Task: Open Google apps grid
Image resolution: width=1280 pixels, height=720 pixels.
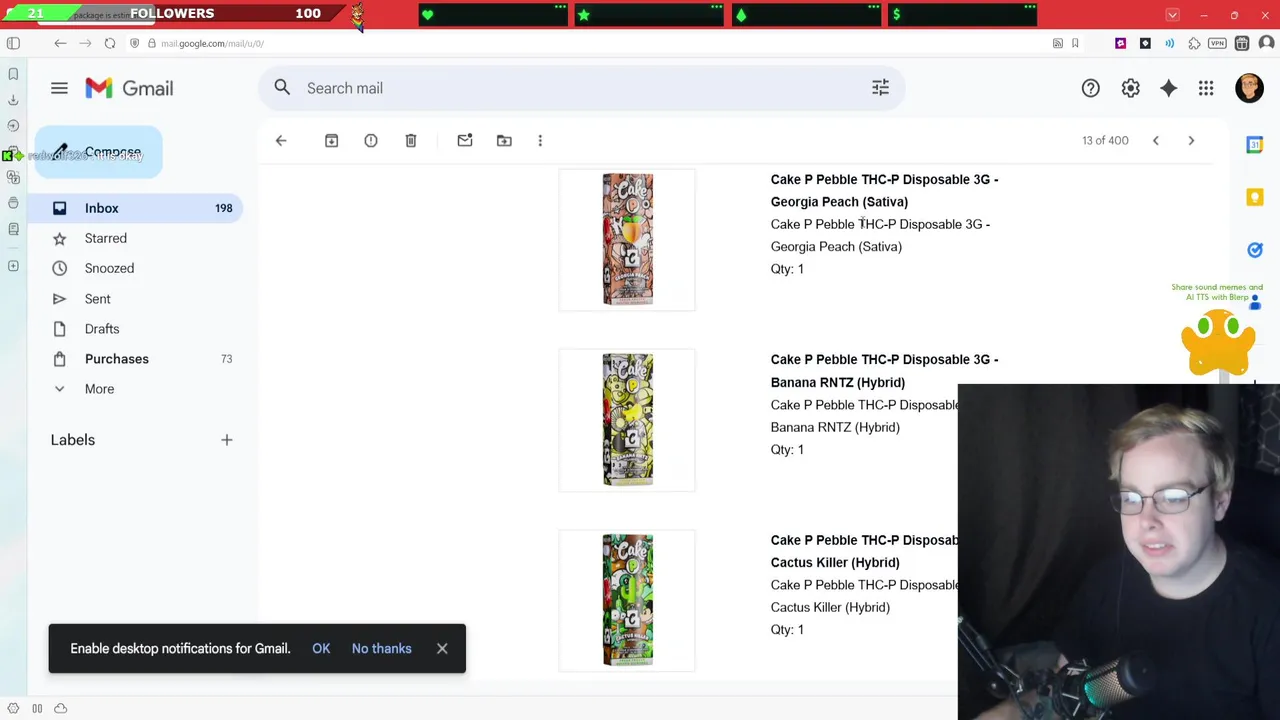Action: coord(1206,88)
